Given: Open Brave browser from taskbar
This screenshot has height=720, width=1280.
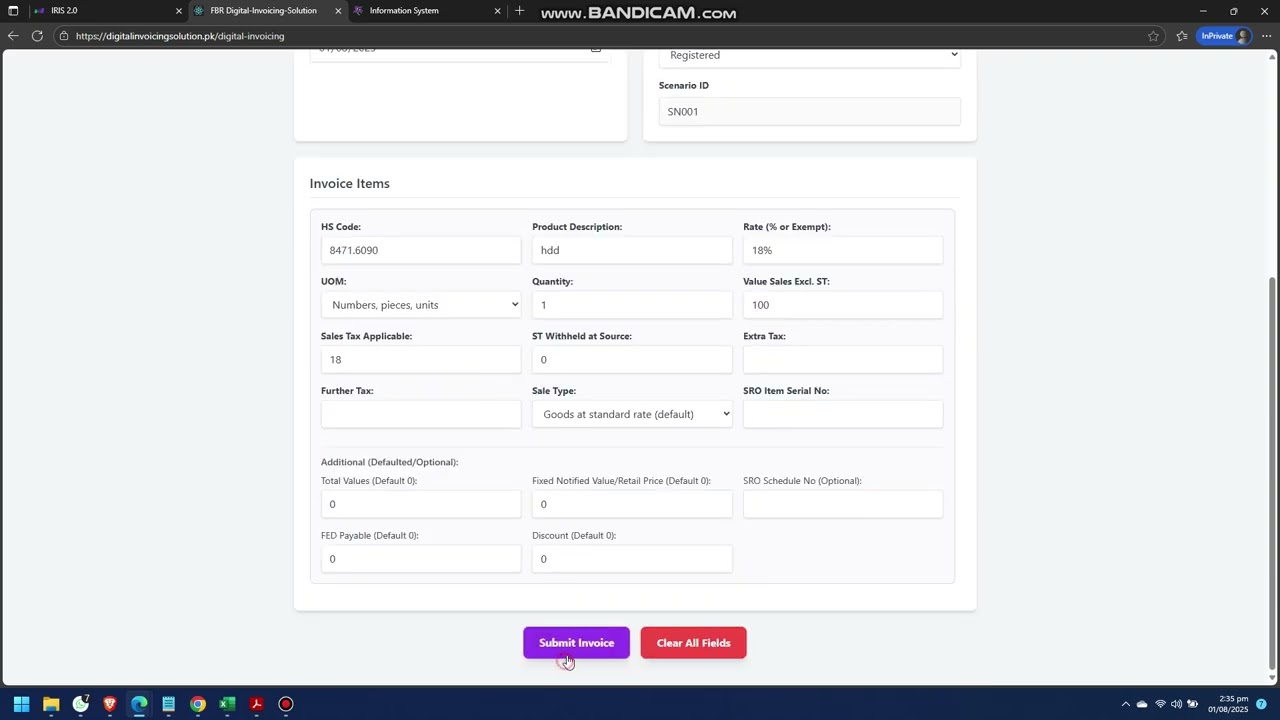Looking at the screenshot, I should pos(110,704).
